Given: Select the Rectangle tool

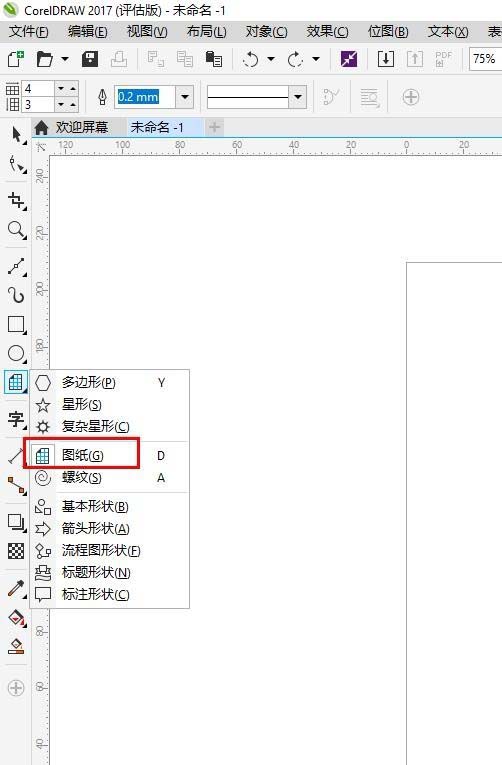Looking at the screenshot, I should 17,324.
